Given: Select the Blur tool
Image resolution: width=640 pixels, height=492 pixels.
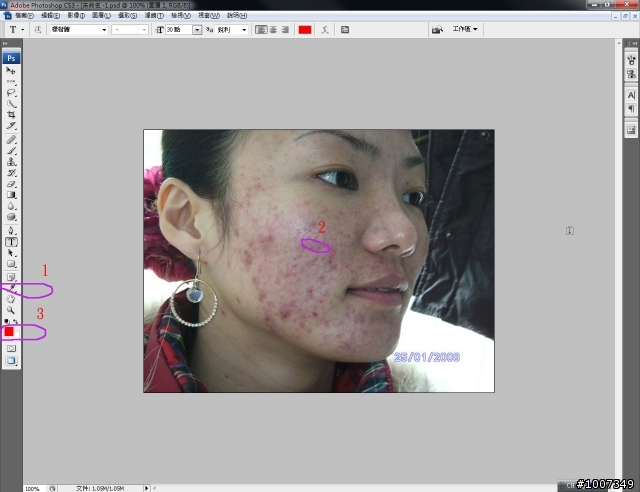Looking at the screenshot, I should click(x=11, y=206).
